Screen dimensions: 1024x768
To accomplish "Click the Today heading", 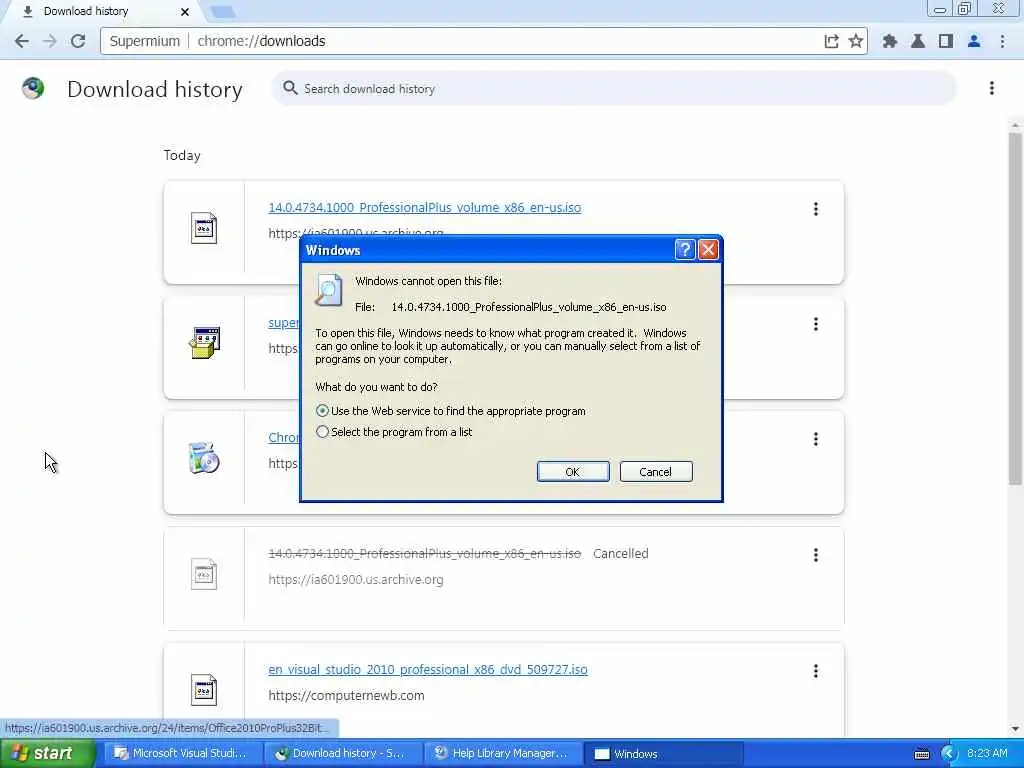I will 182,155.
